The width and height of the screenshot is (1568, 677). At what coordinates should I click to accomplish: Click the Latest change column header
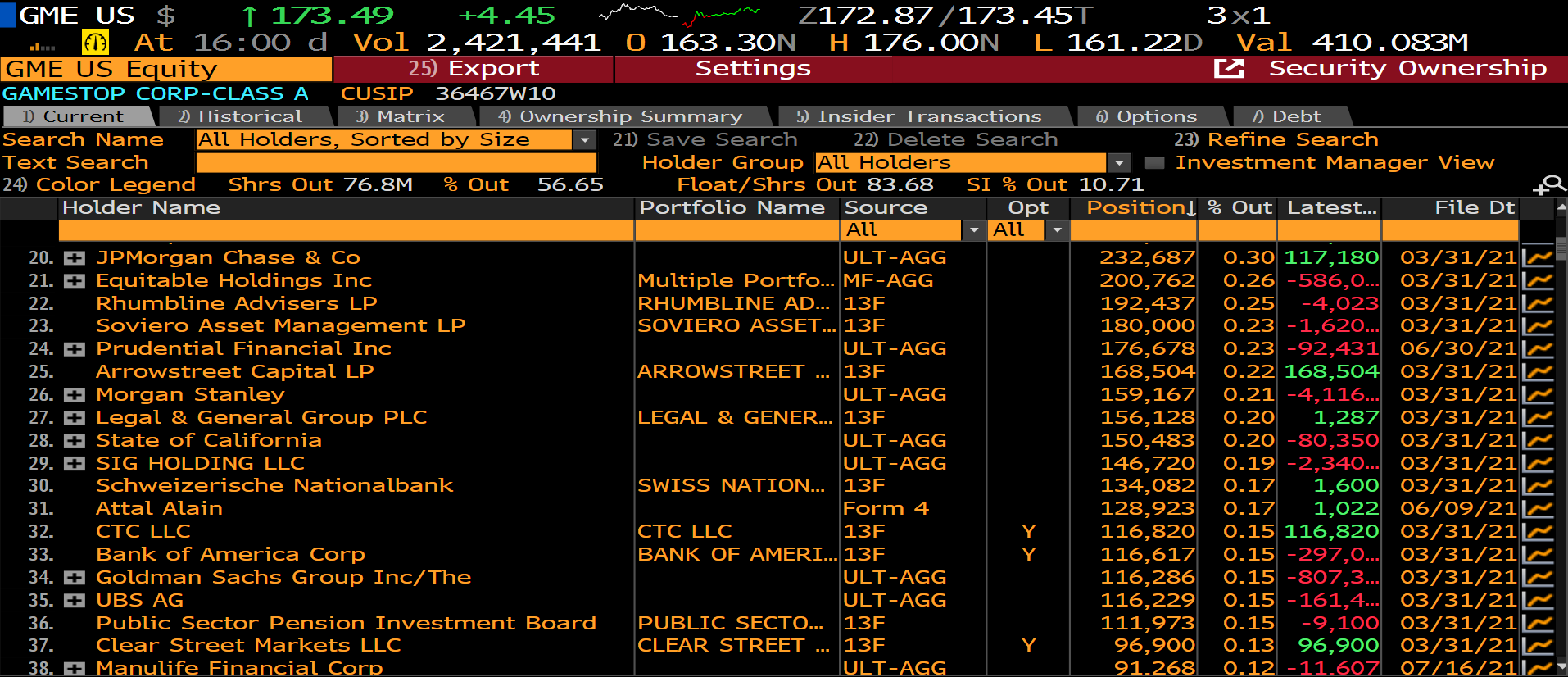point(1331,208)
